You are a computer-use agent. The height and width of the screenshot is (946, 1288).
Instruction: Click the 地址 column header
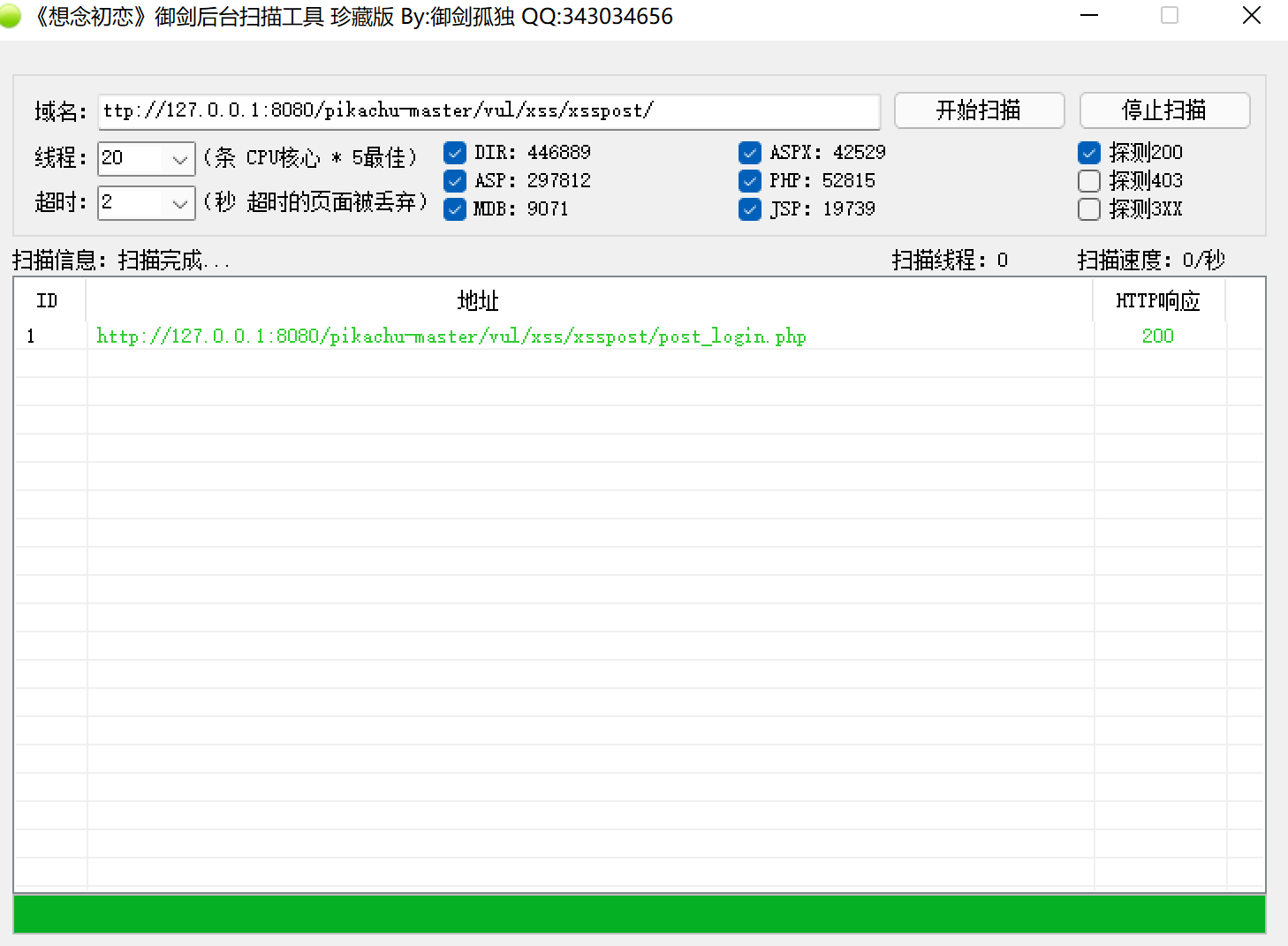point(590,300)
